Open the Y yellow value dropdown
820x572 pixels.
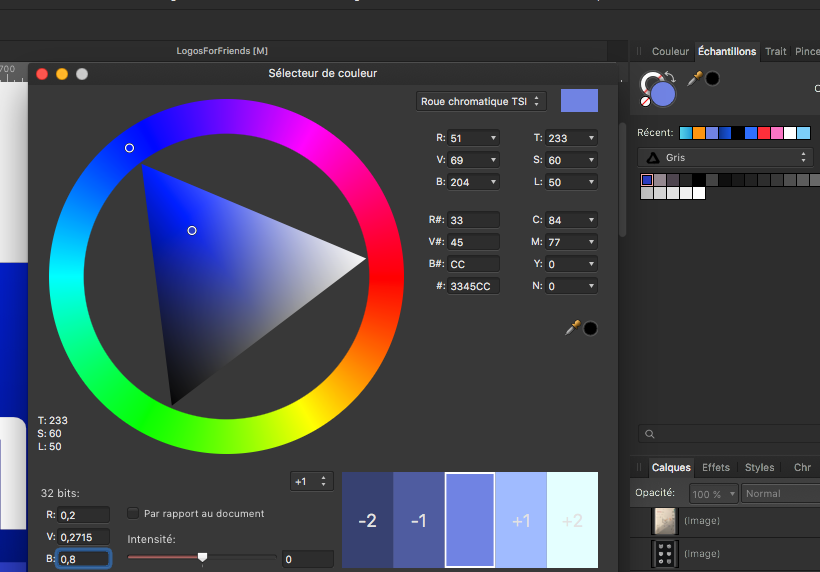(x=591, y=264)
